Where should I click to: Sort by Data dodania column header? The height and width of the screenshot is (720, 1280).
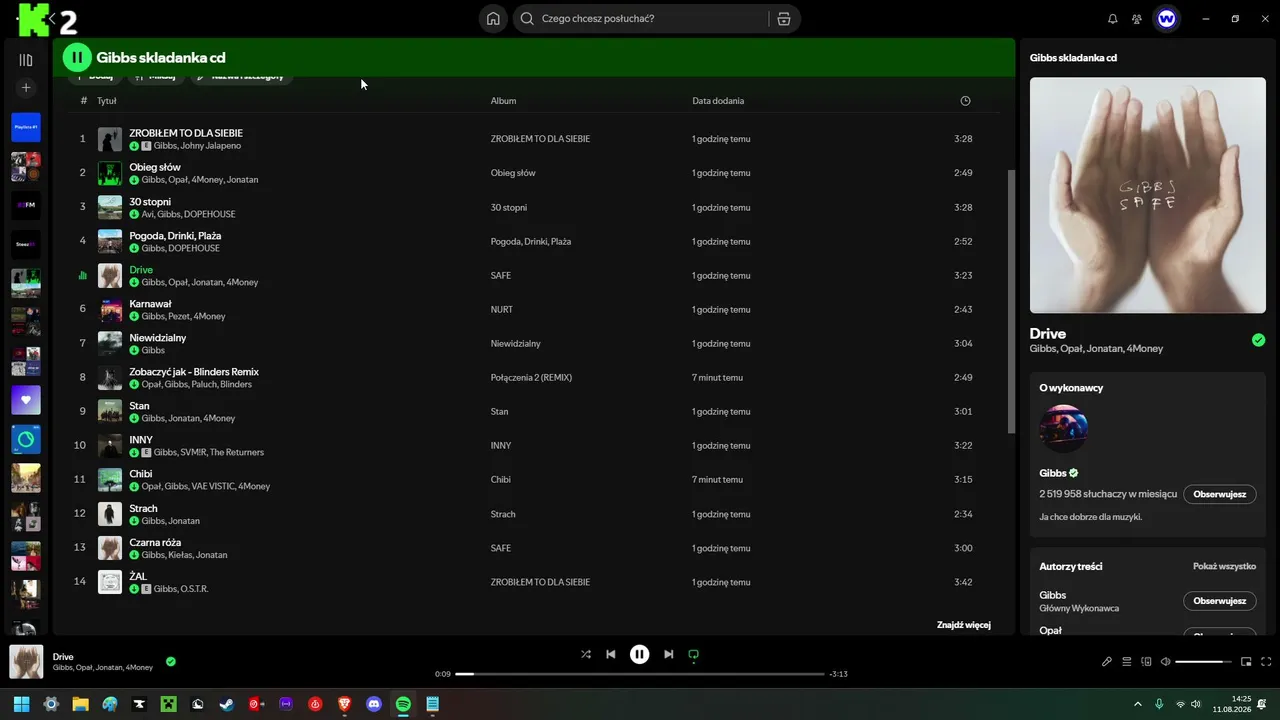click(x=718, y=101)
